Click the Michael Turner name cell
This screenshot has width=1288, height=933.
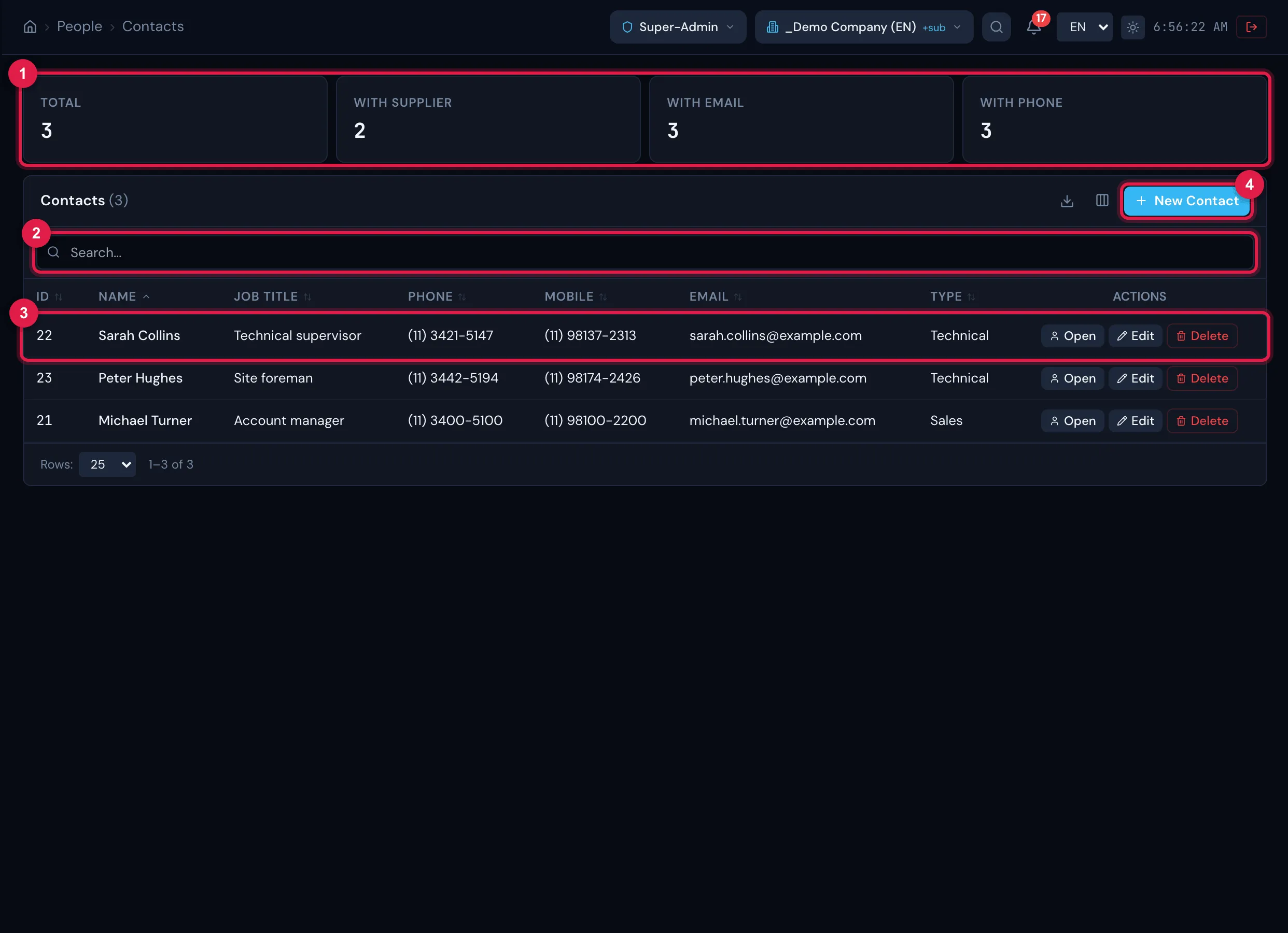click(x=145, y=421)
